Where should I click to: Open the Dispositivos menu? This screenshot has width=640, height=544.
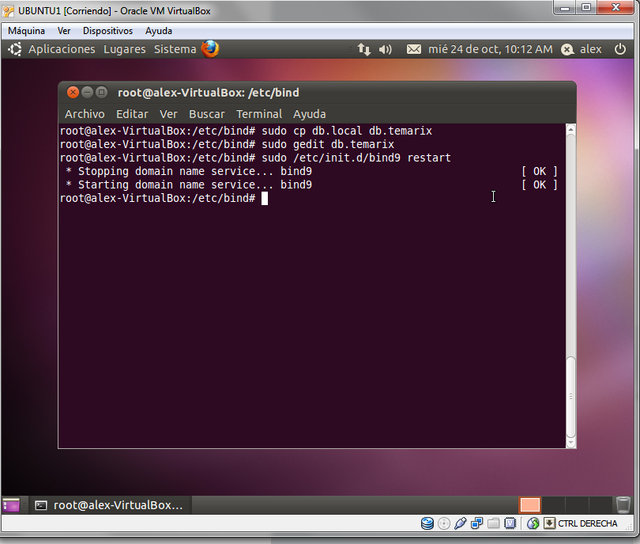tap(108, 31)
